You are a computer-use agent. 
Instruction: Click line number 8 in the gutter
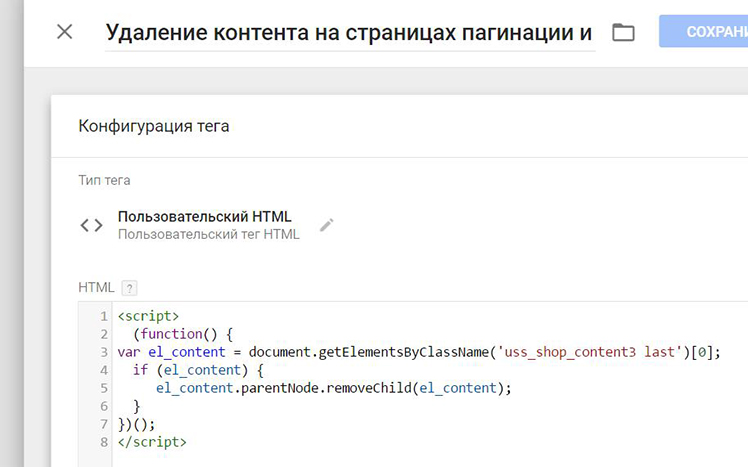tap(104, 442)
